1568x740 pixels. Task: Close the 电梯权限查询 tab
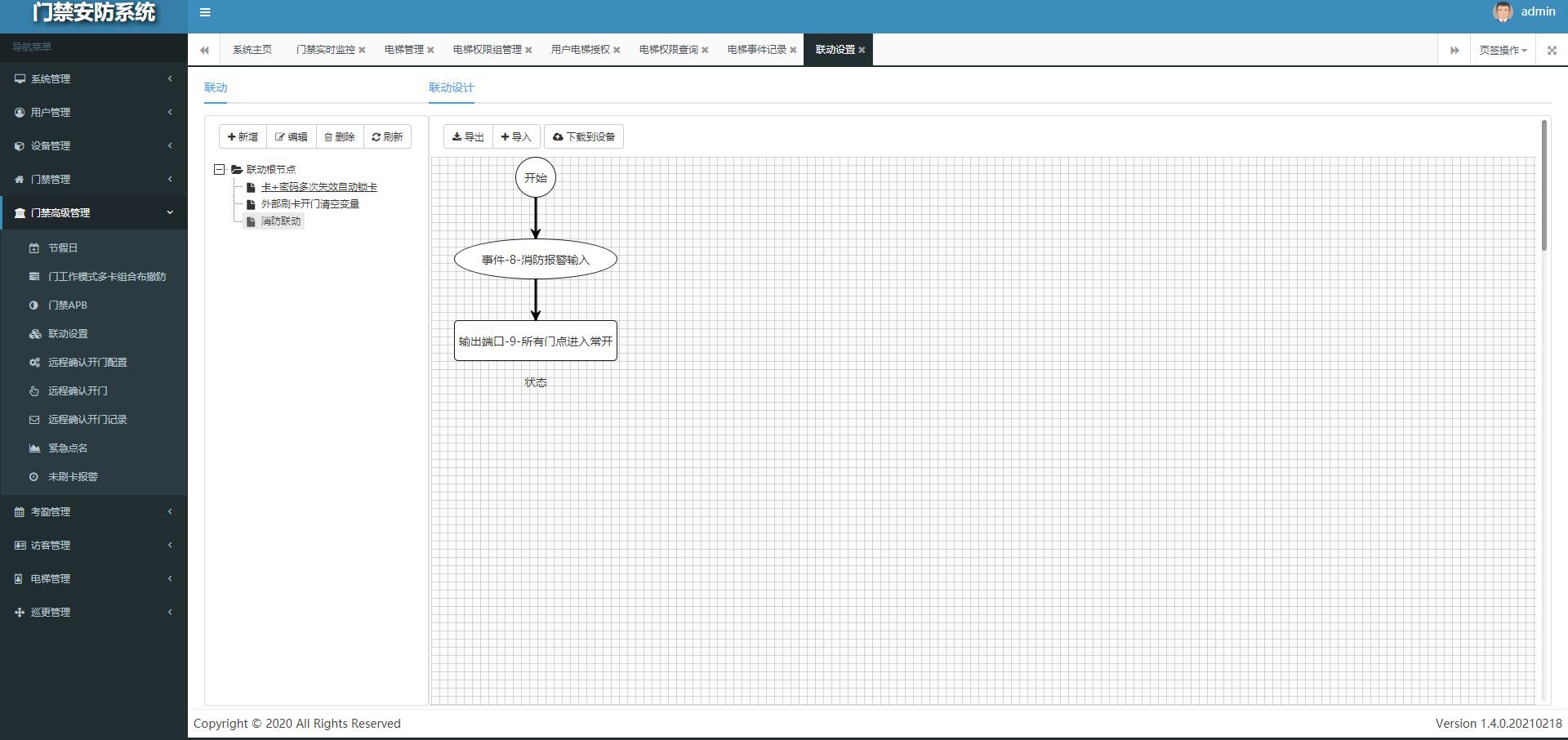(x=705, y=50)
